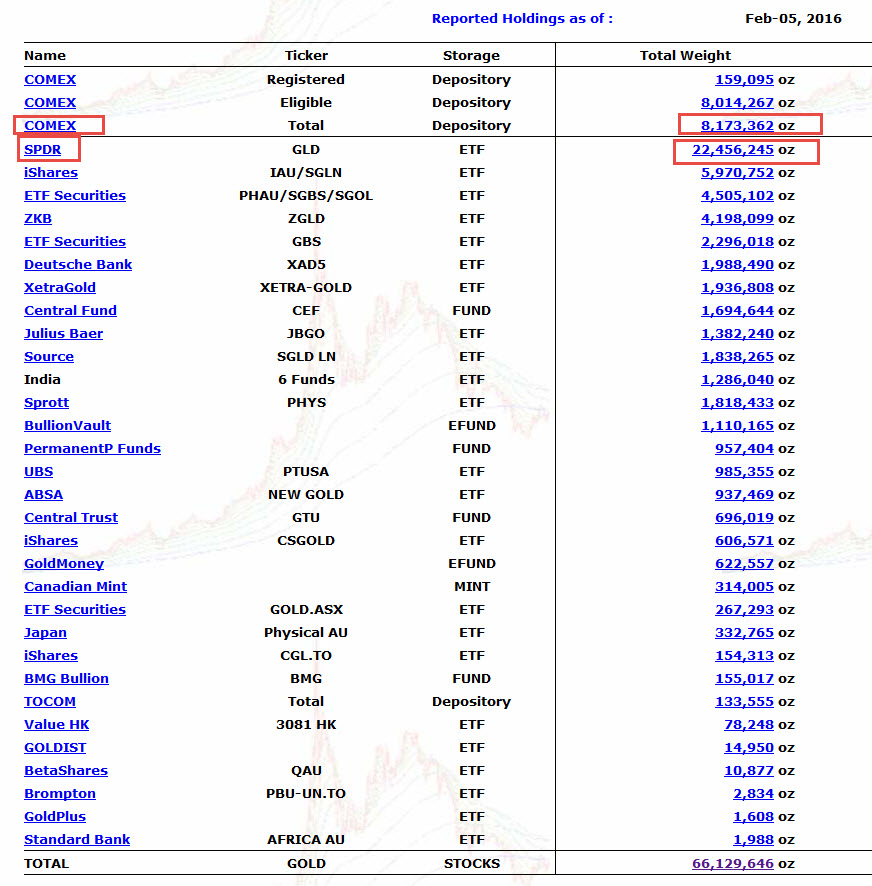872x886 pixels.
Task: Click the 314,005 Canadian Mint weight link
Action: click(x=744, y=587)
